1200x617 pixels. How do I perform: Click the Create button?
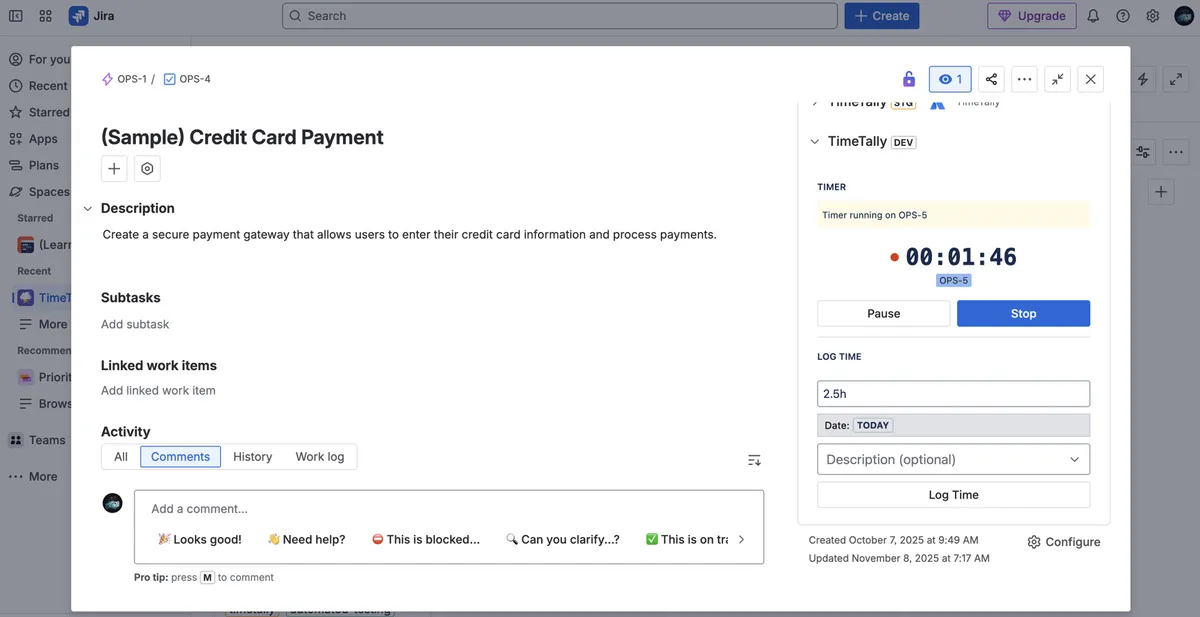[882, 16]
